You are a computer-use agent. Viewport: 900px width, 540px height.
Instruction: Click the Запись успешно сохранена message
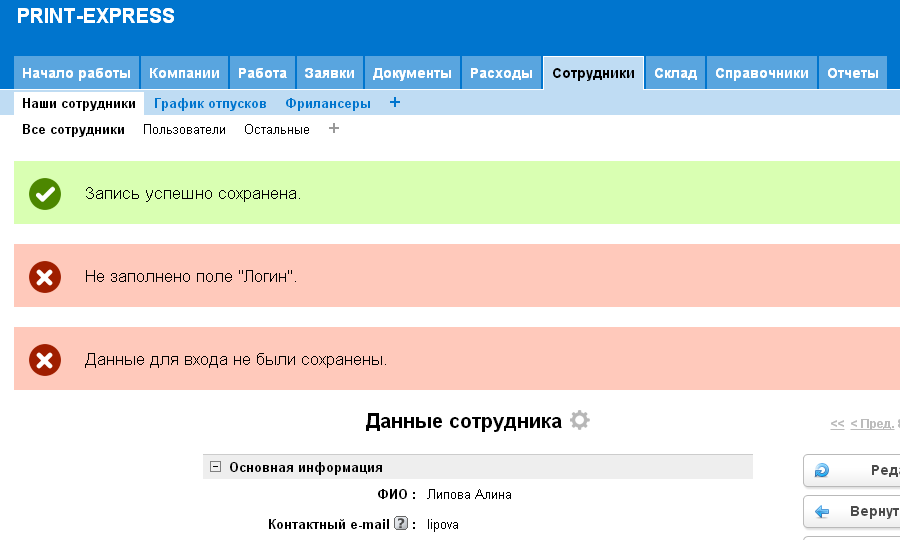[x=193, y=193]
